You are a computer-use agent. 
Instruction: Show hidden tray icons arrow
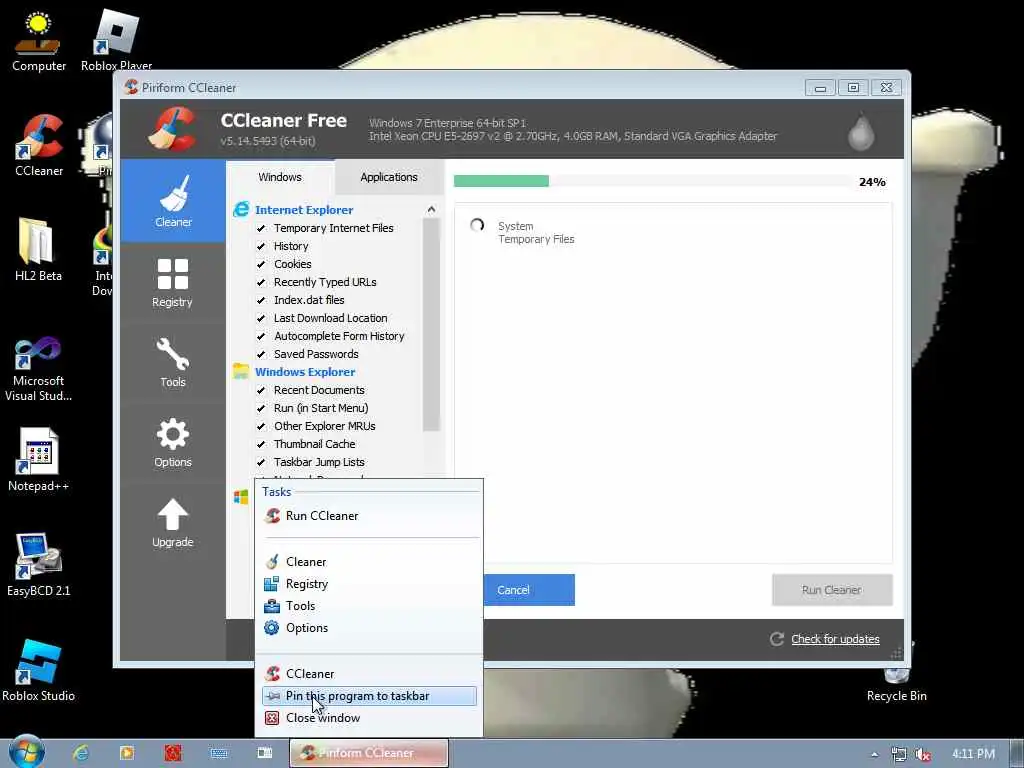(x=874, y=754)
